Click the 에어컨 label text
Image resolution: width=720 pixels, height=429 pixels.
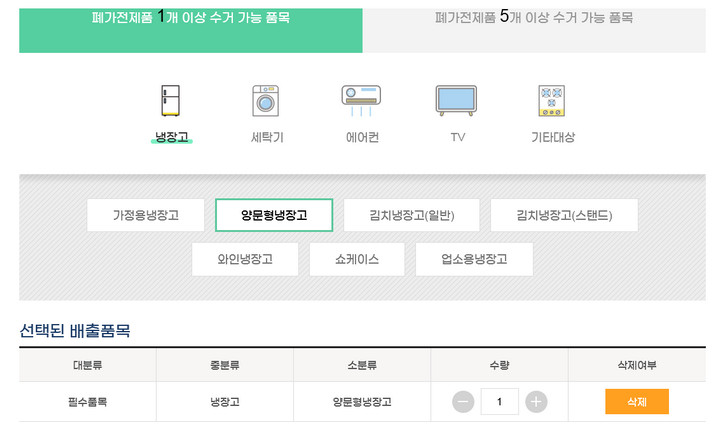click(362, 137)
